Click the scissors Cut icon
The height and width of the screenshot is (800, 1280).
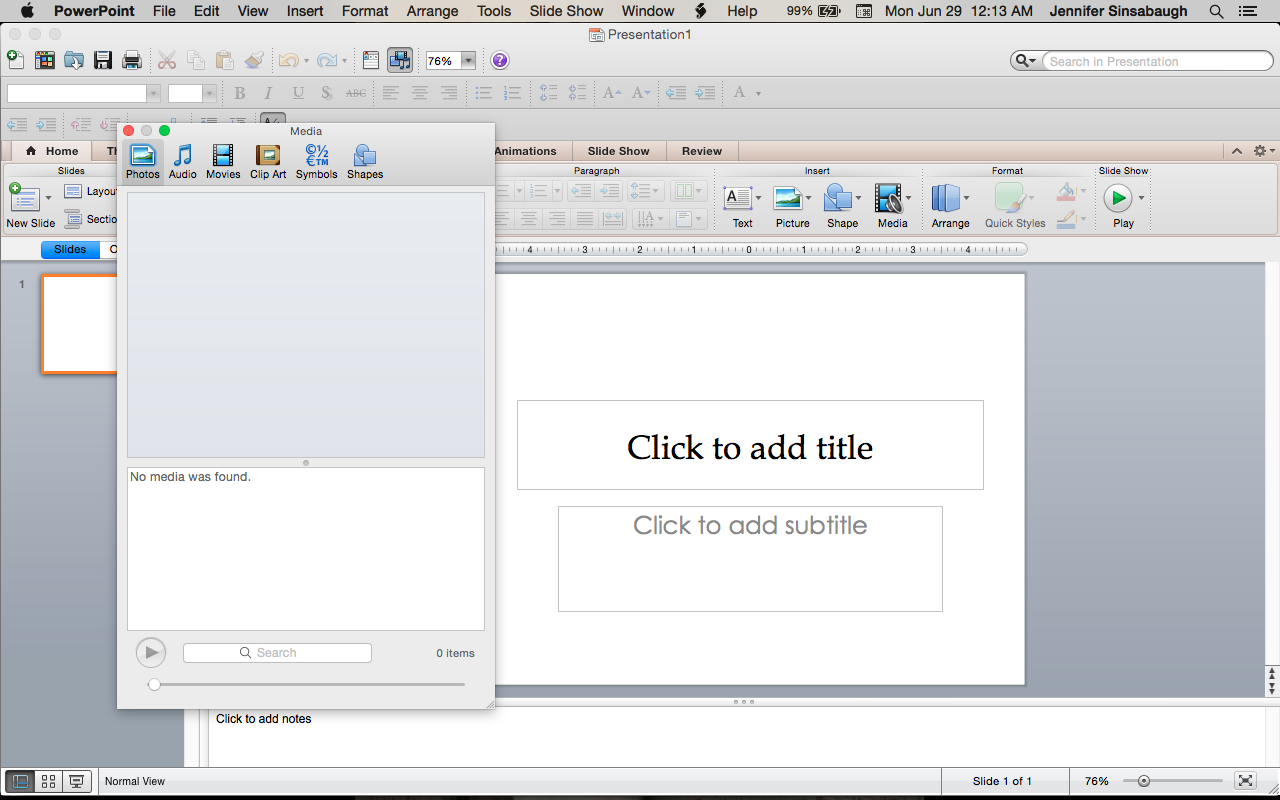click(167, 61)
